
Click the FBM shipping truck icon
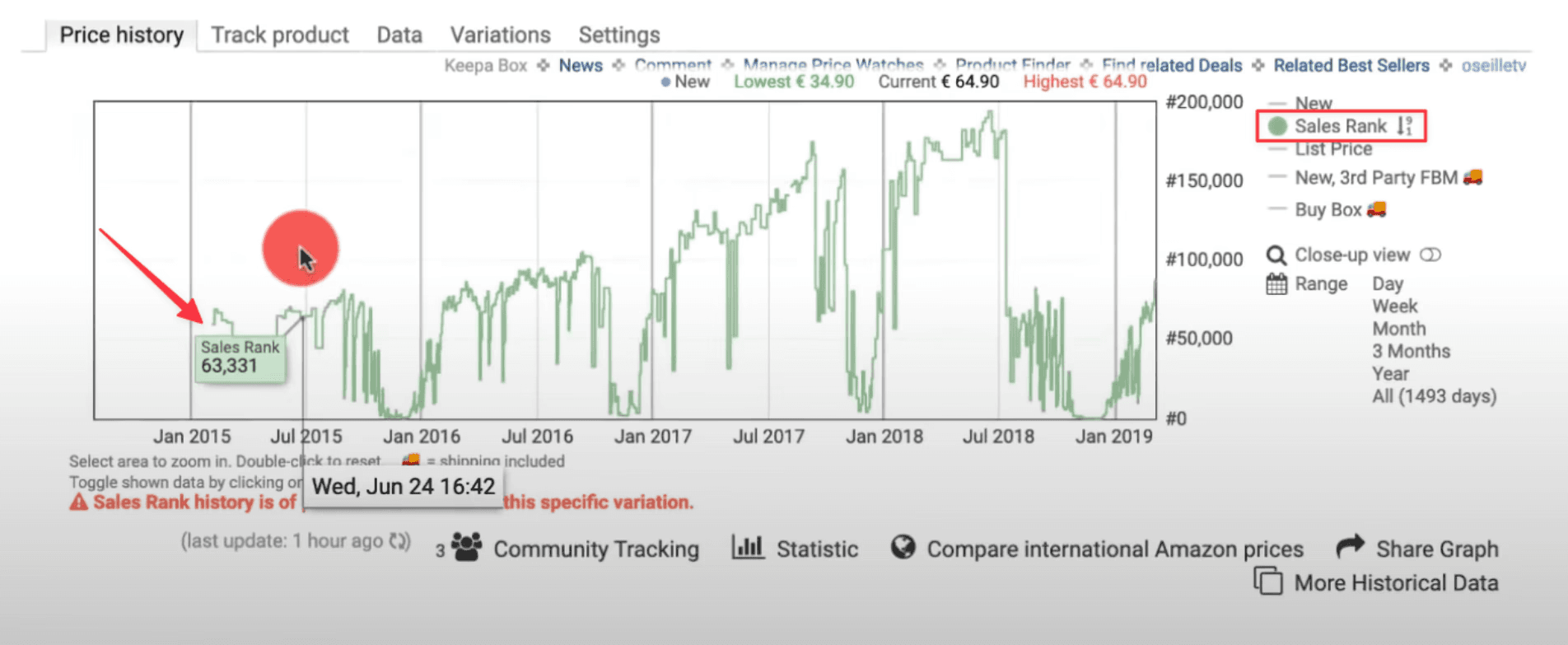(x=1473, y=177)
